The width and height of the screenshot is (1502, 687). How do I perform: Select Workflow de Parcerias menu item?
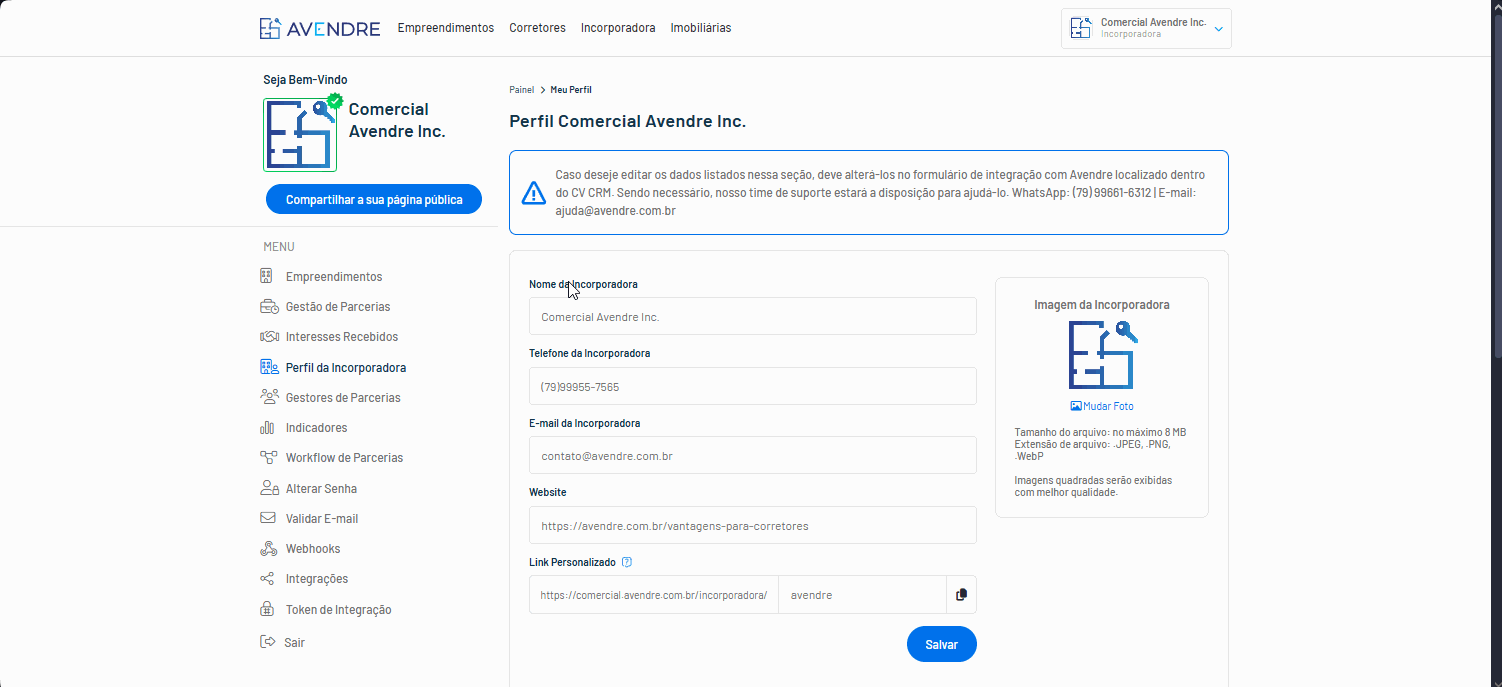click(345, 457)
